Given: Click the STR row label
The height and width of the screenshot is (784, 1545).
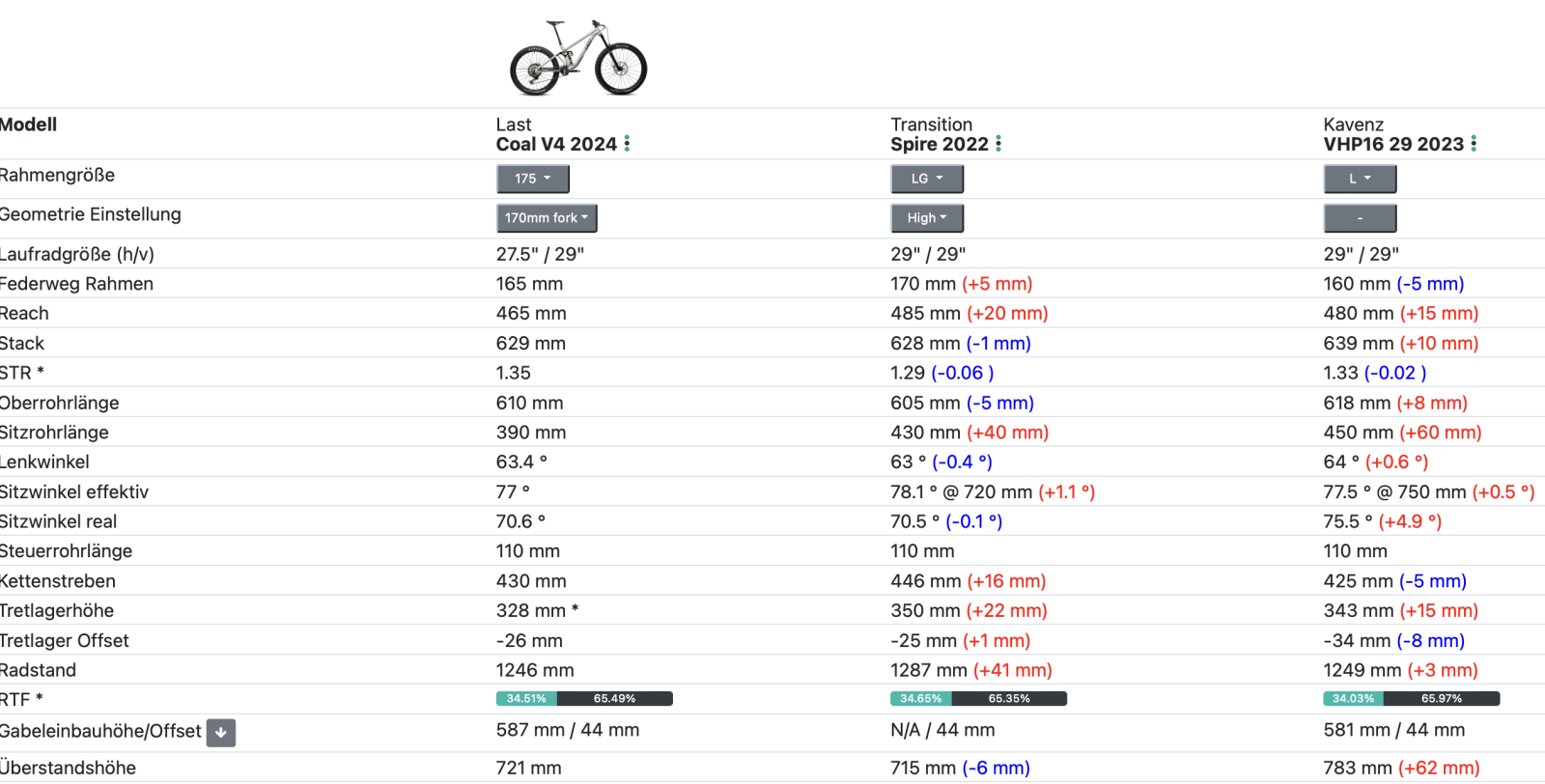Looking at the screenshot, I should (21, 373).
